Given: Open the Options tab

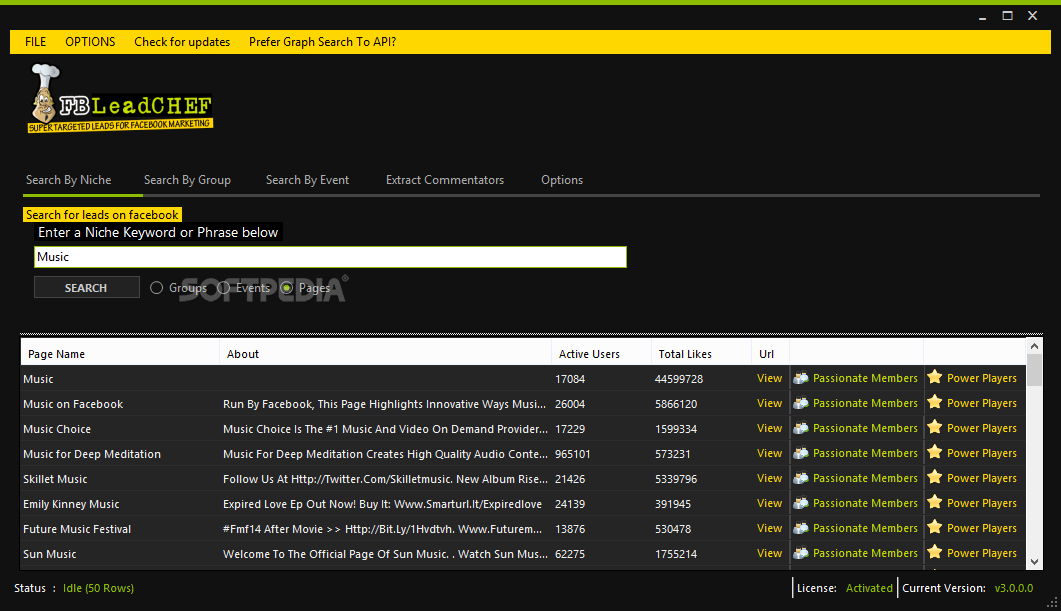Looking at the screenshot, I should (562, 180).
